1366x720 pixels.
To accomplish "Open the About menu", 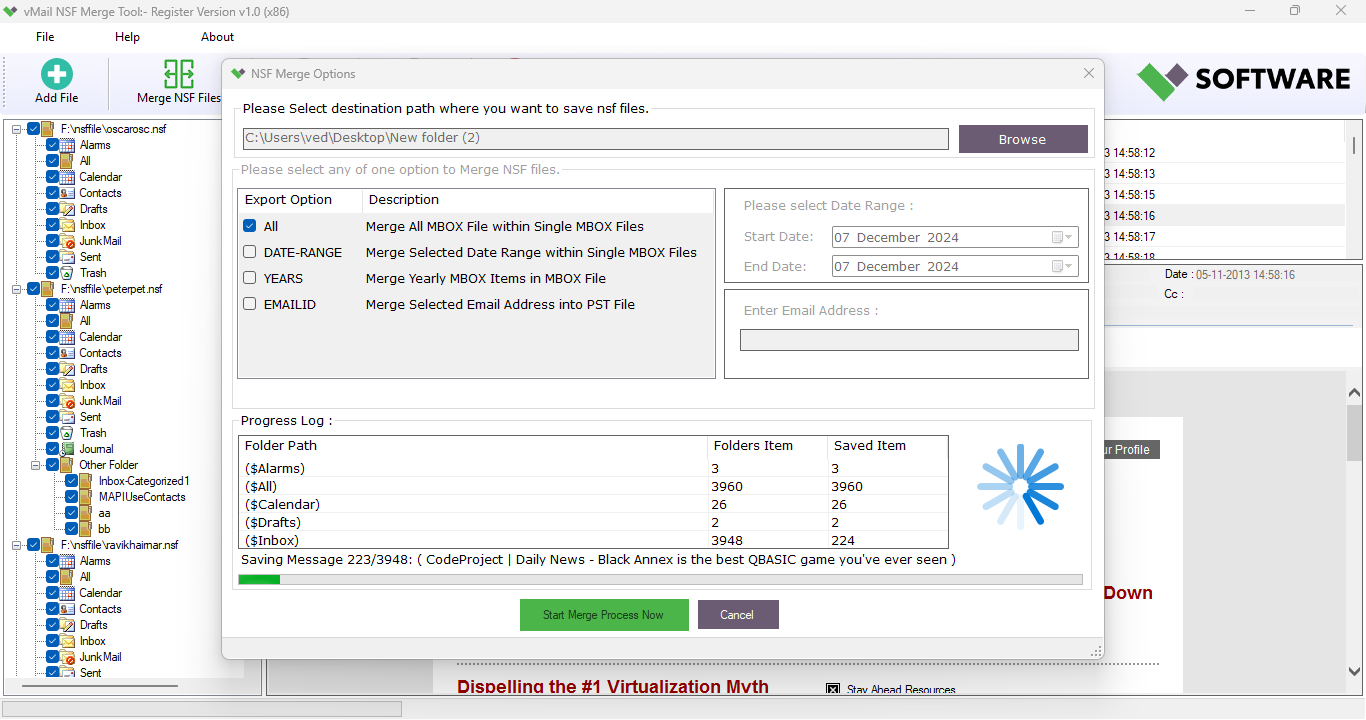I will pyautogui.click(x=217, y=37).
